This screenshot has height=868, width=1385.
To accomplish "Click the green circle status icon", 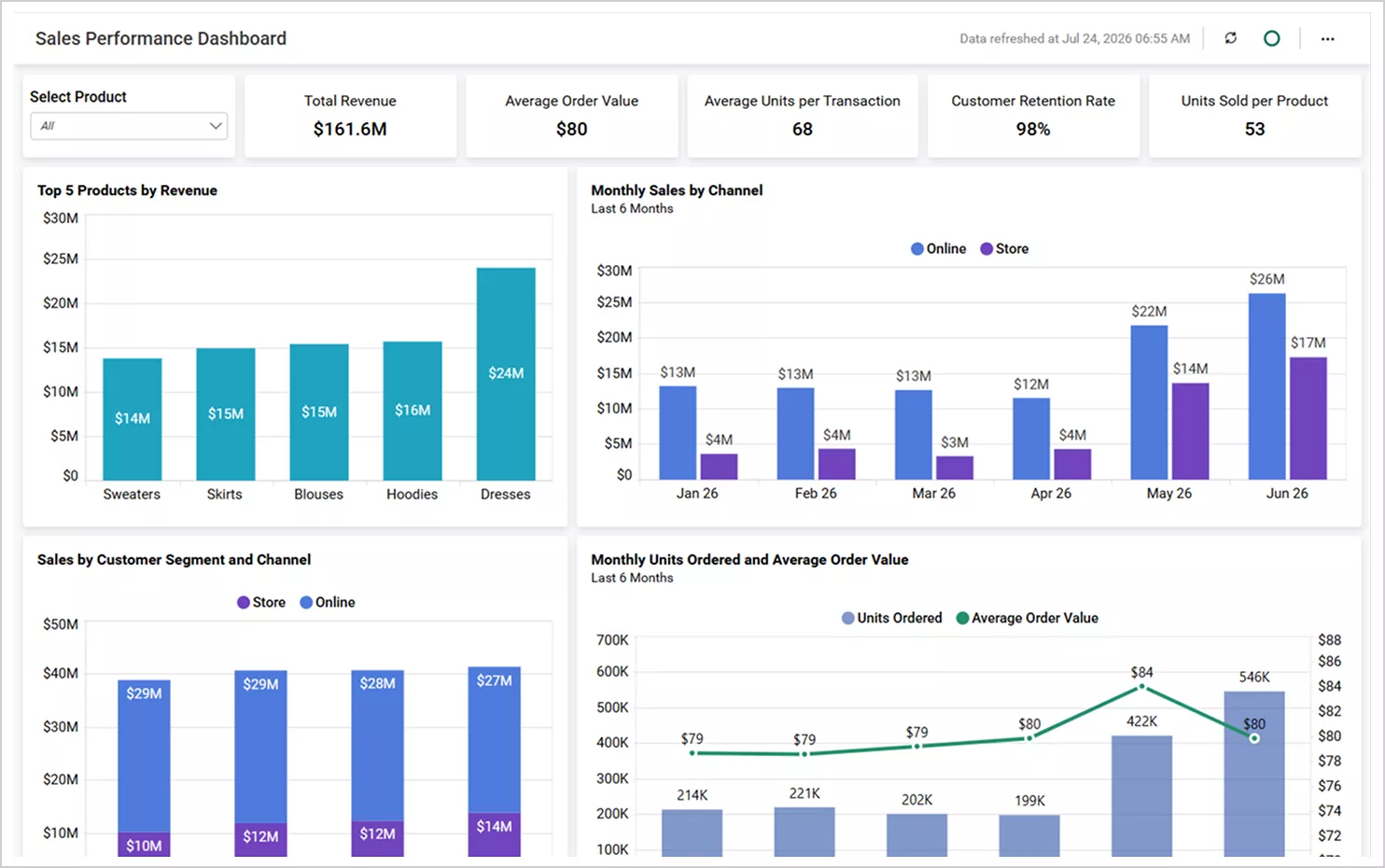I will click(x=1271, y=38).
